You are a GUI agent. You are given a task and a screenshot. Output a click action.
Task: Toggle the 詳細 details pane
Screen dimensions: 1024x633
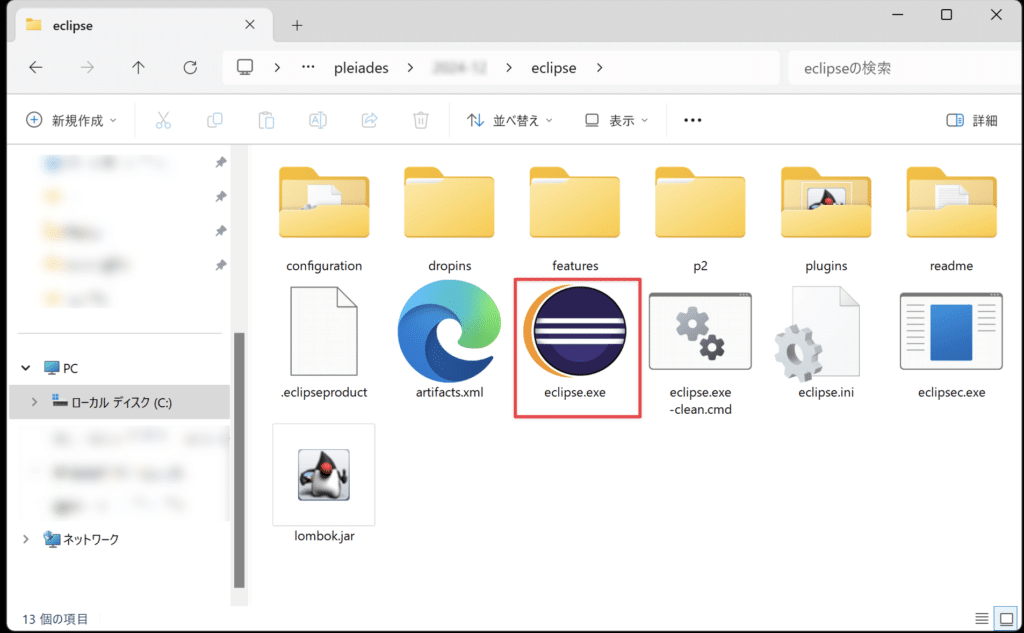[971, 120]
